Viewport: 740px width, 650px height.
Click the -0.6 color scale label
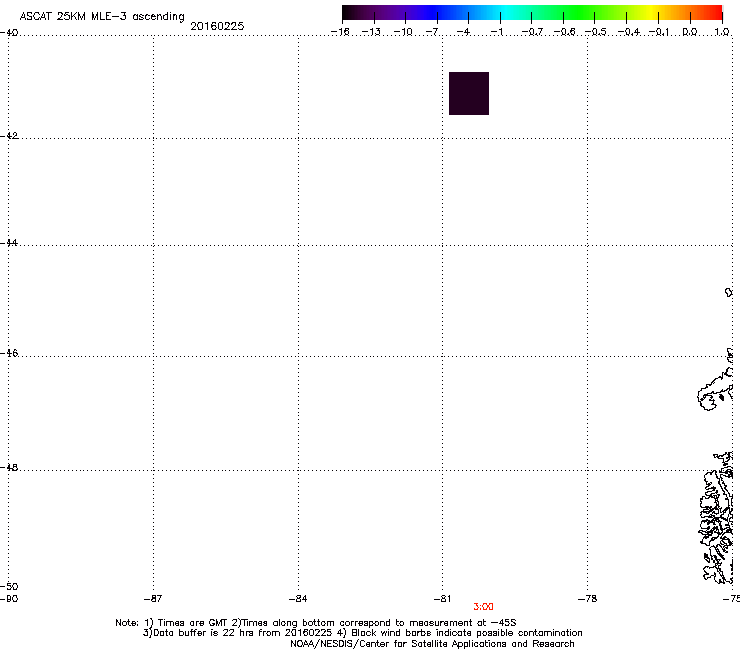pyautogui.click(x=564, y=32)
